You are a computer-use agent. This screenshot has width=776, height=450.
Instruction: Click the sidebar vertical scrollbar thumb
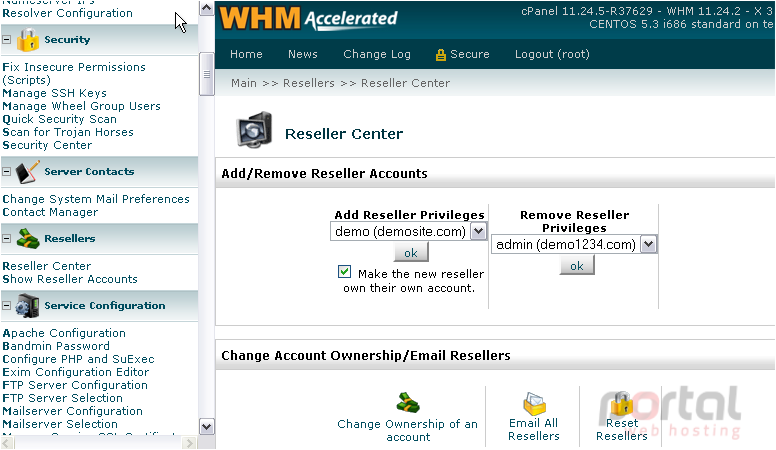(206, 74)
